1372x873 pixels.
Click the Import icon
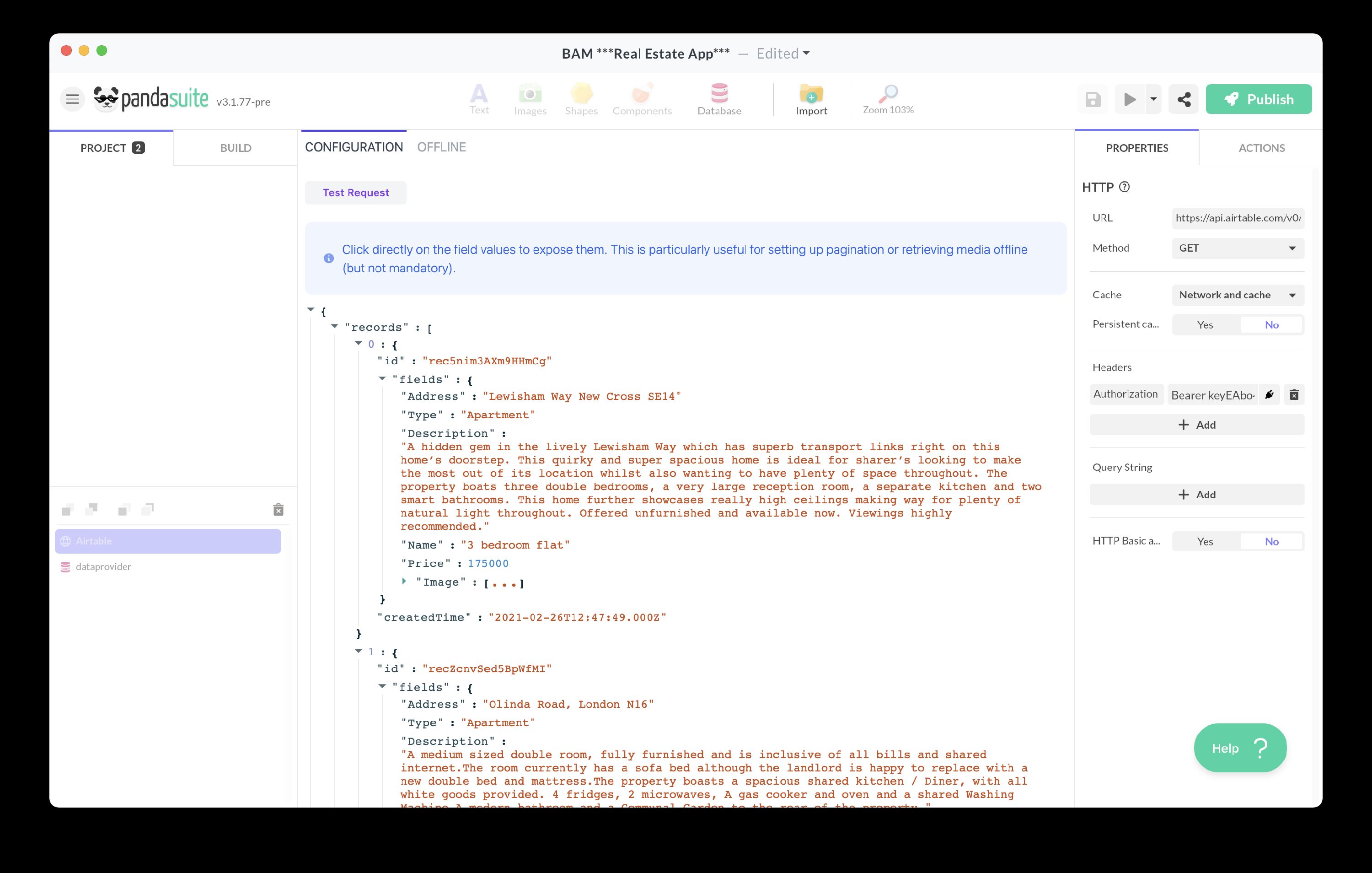811,99
